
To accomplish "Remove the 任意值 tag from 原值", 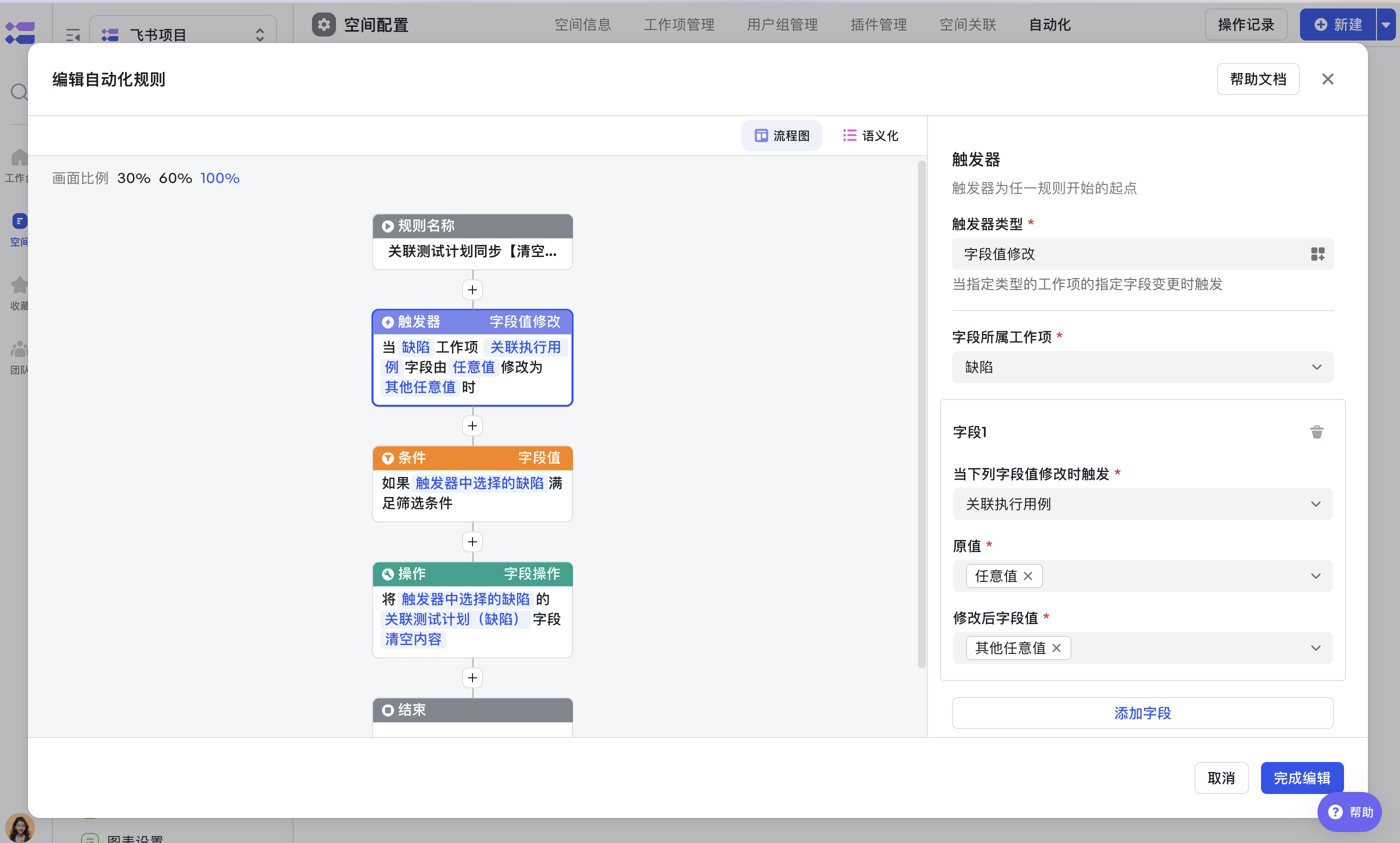I will point(1028,576).
